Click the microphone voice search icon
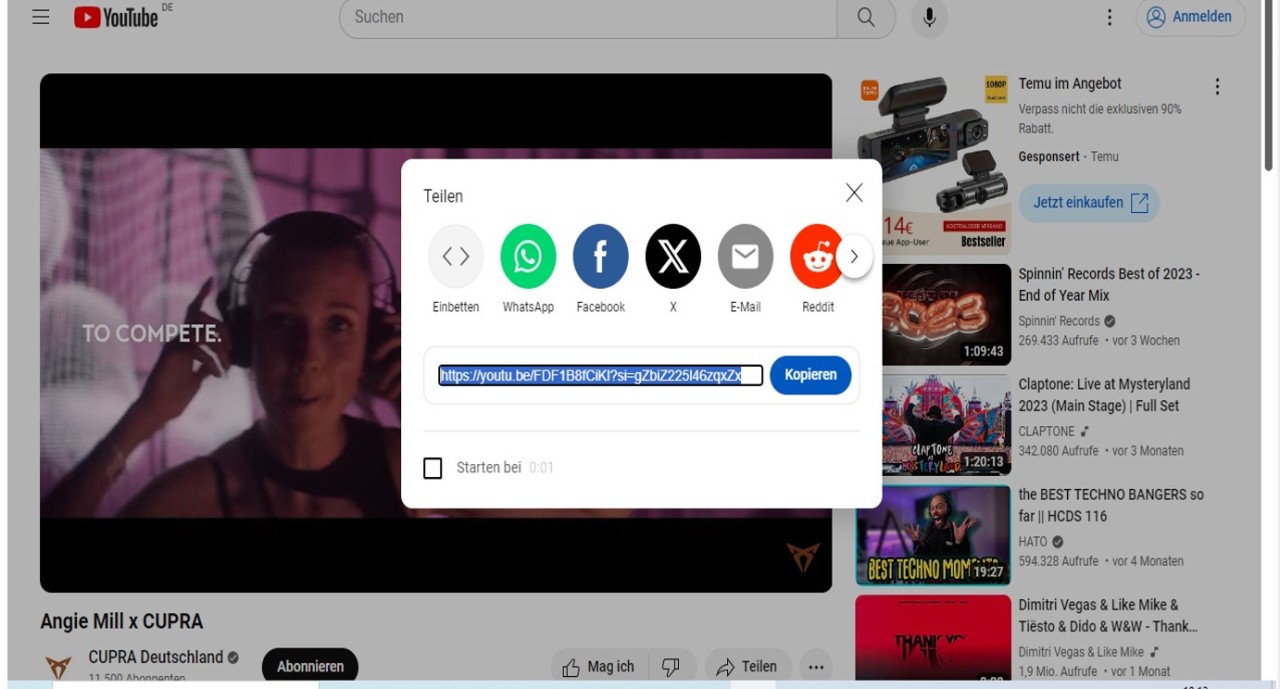The height and width of the screenshot is (689, 1280). [x=929, y=18]
